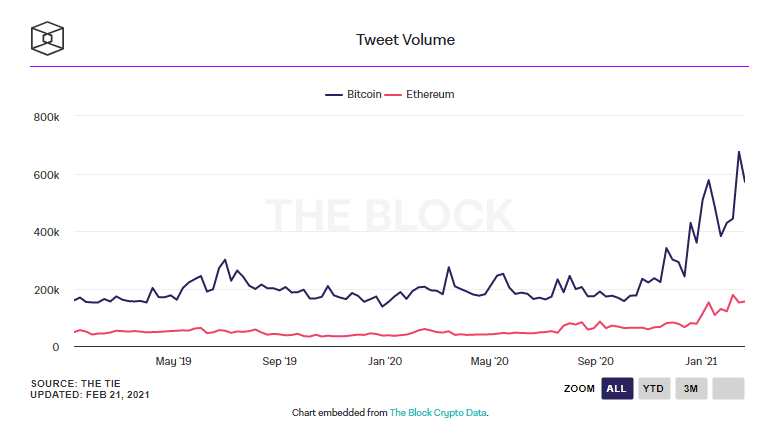Click the Tweet Volume chart title
The image size is (775, 424).
406,40
